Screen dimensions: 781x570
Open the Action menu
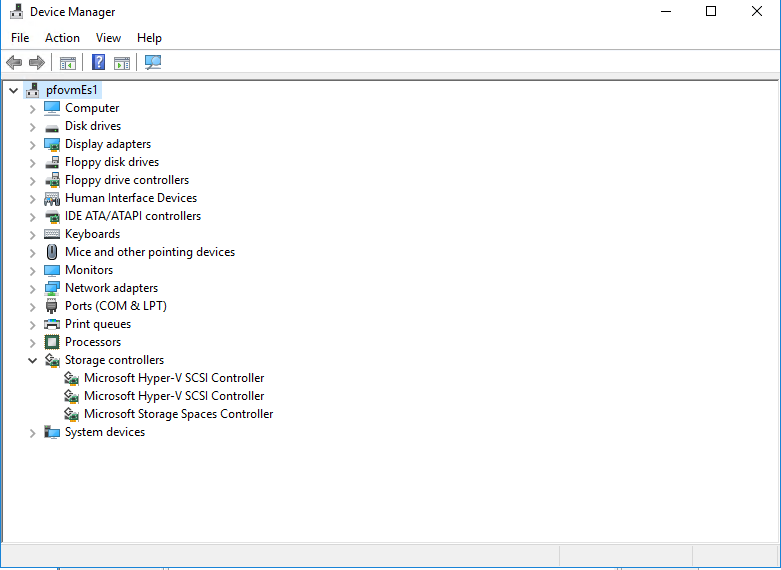pos(62,38)
